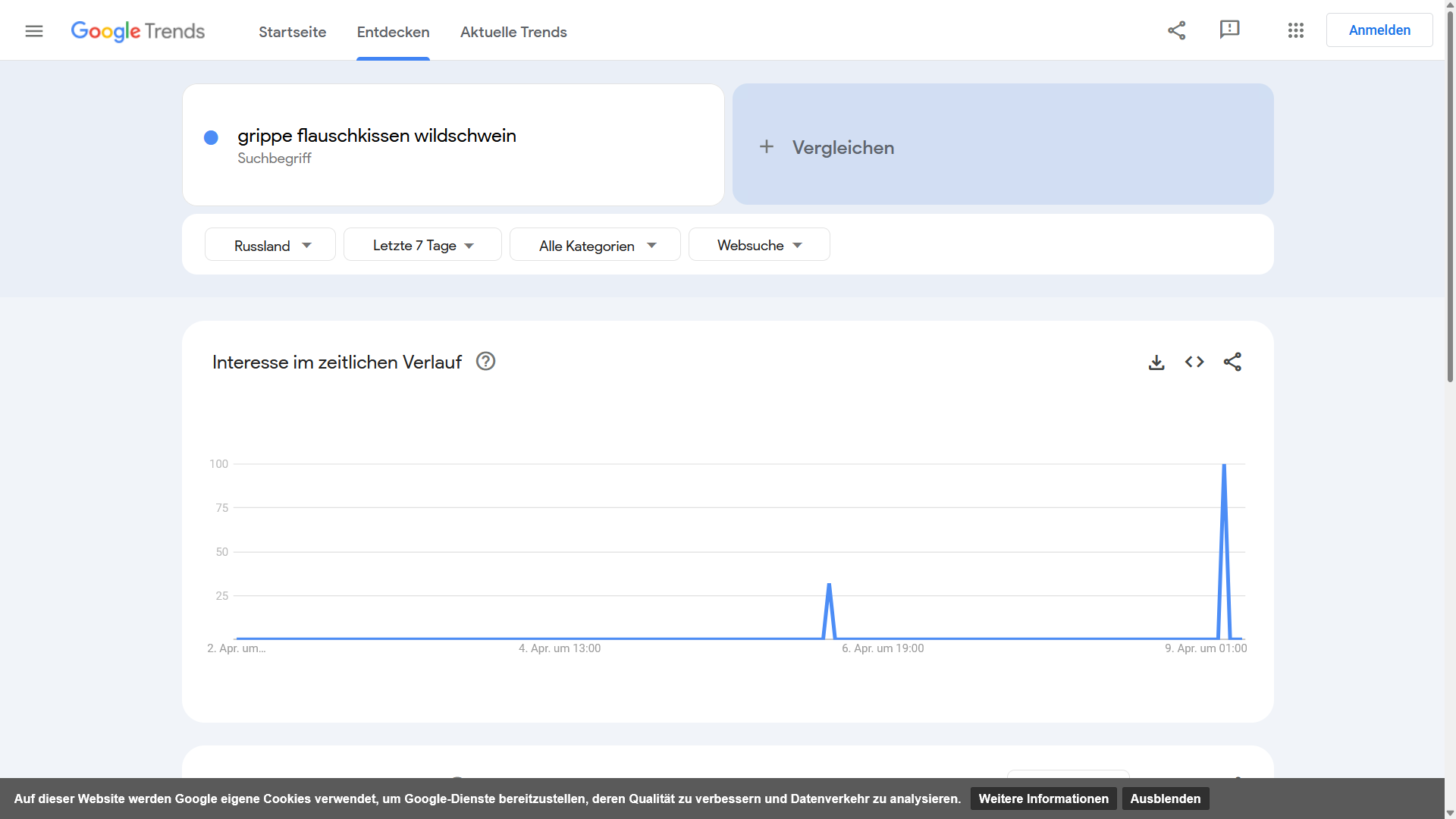Open embed code for the chart
The width and height of the screenshot is (1456, 819).
1194,362
